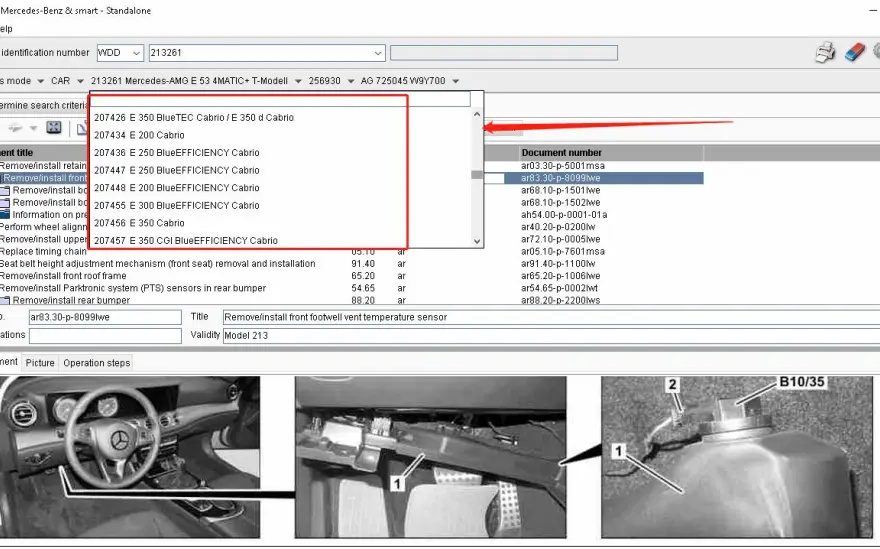Switch to the Operation steps tab

(97, 363)
